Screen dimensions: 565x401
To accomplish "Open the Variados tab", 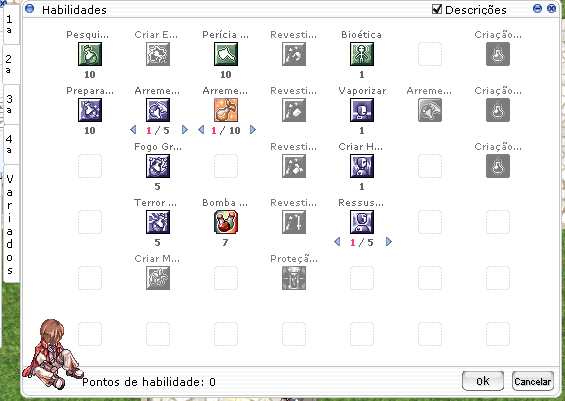I will (x=10, y=224).
